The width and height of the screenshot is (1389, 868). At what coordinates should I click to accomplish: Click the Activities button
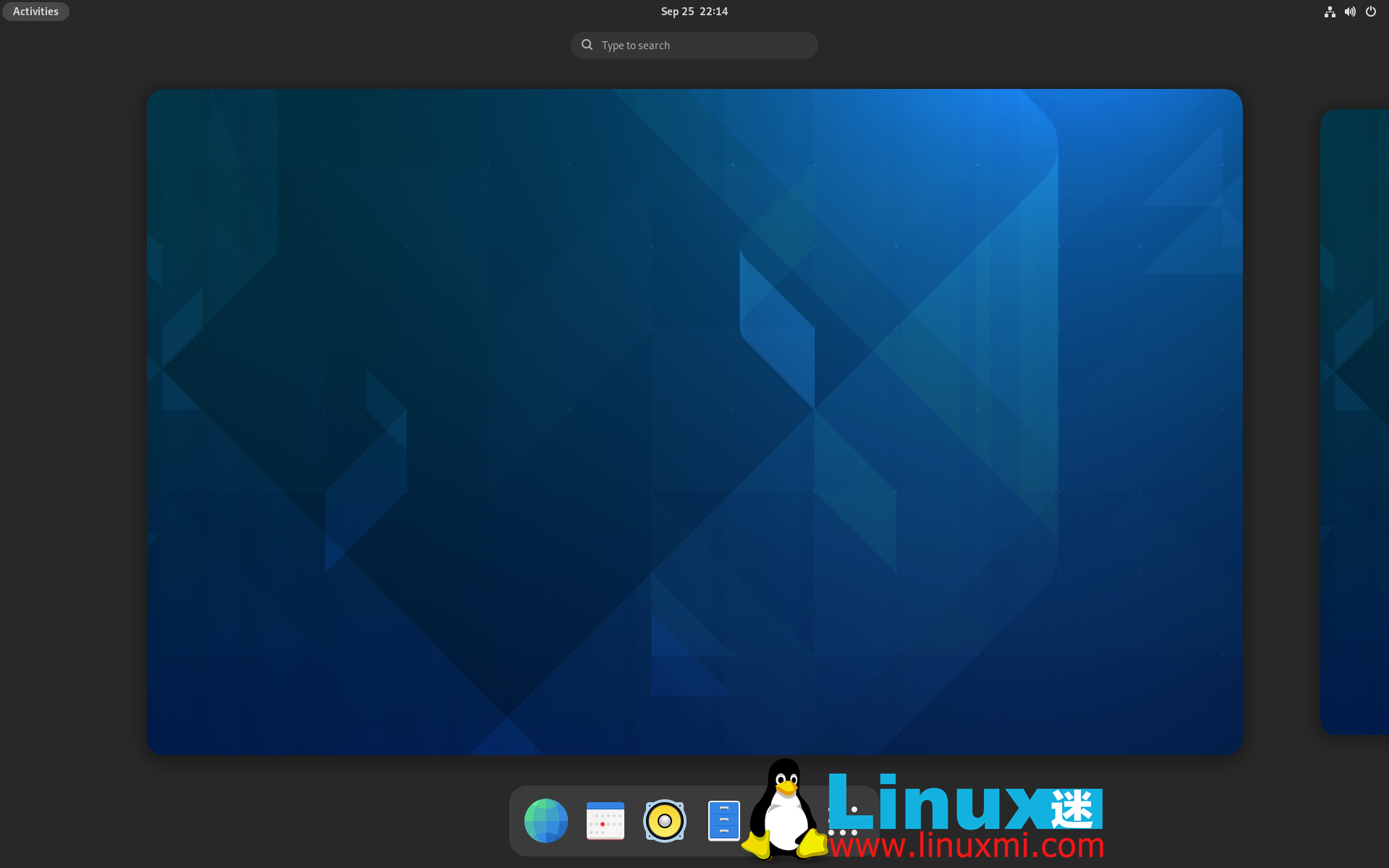(x=35, y=12)
